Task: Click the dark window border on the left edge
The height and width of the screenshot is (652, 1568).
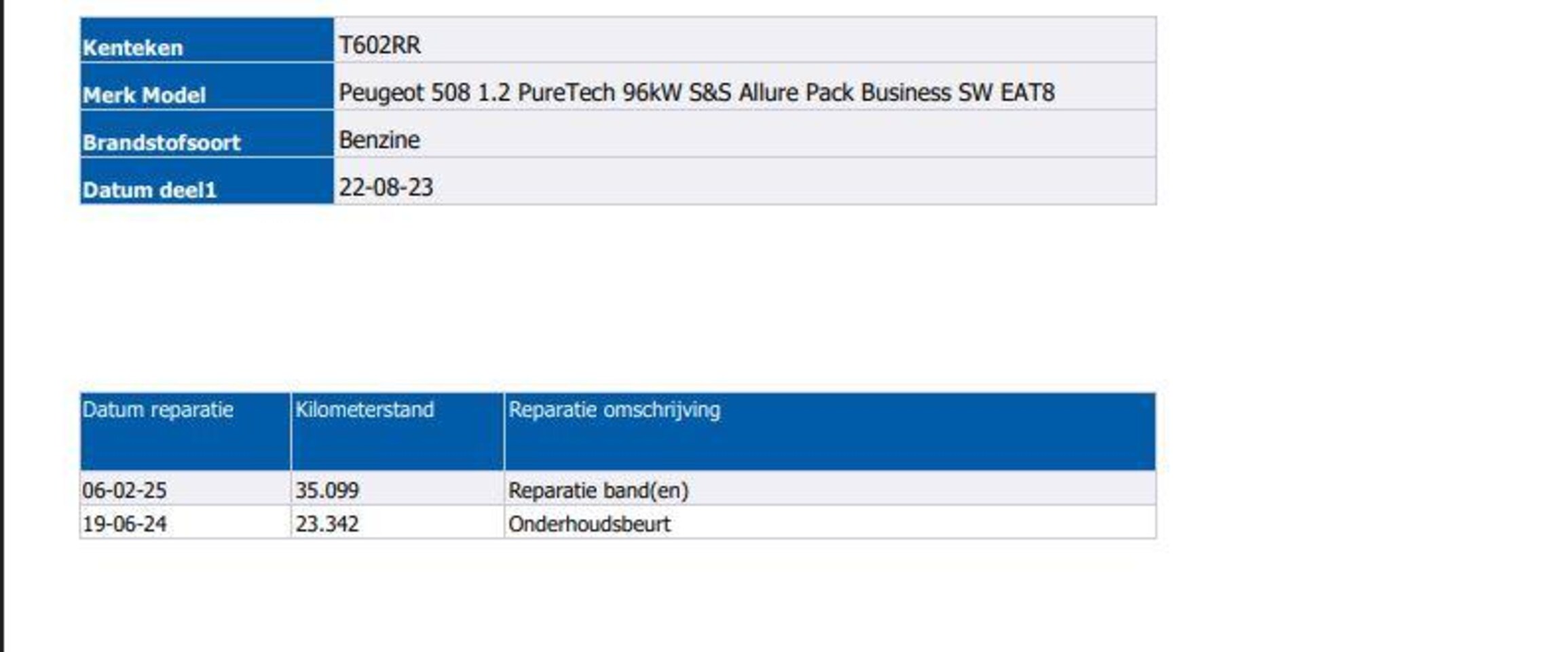Action: click(x=2, y=326)
